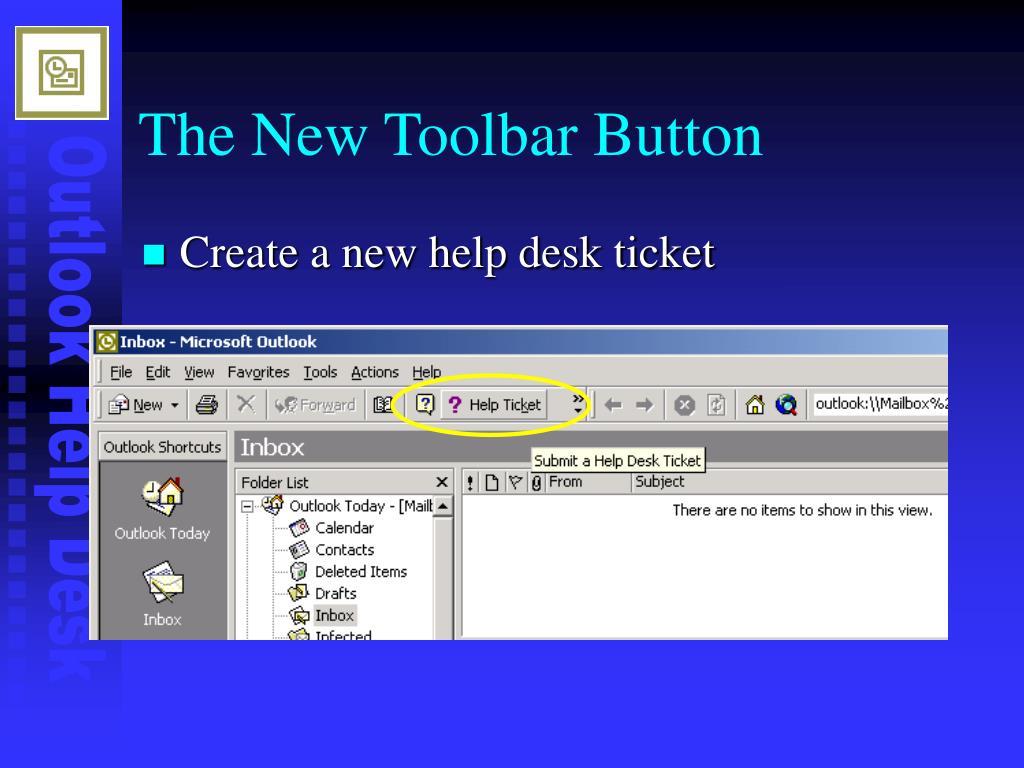Click the New mail item button
The height and width of the screenshot is (768, 1024).
tap(136, 405)
